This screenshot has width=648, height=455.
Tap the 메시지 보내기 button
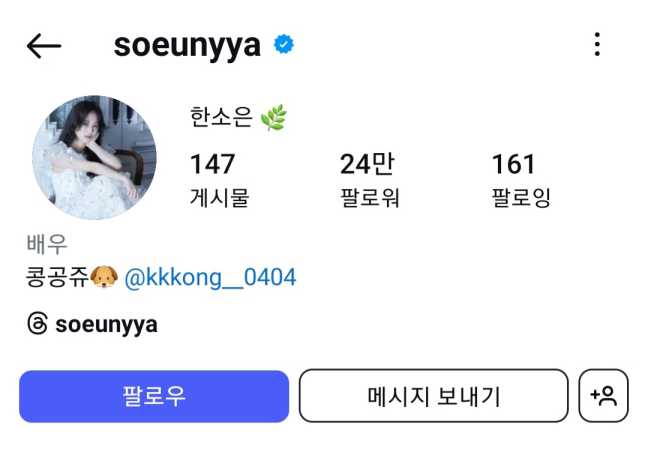[x=434, y=395]
